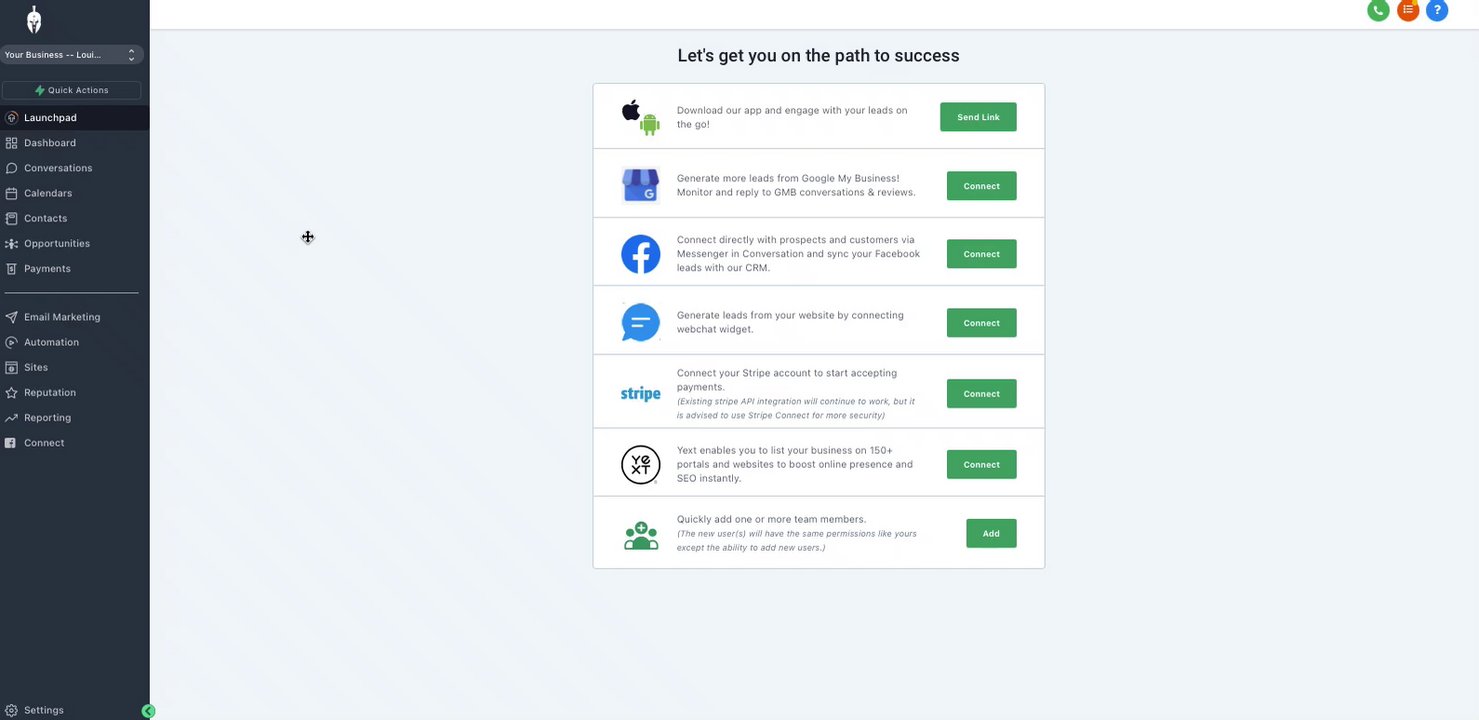Click the Spartan helmet logo
This screenshot has height=720, width=1479.
click(34, 20)
